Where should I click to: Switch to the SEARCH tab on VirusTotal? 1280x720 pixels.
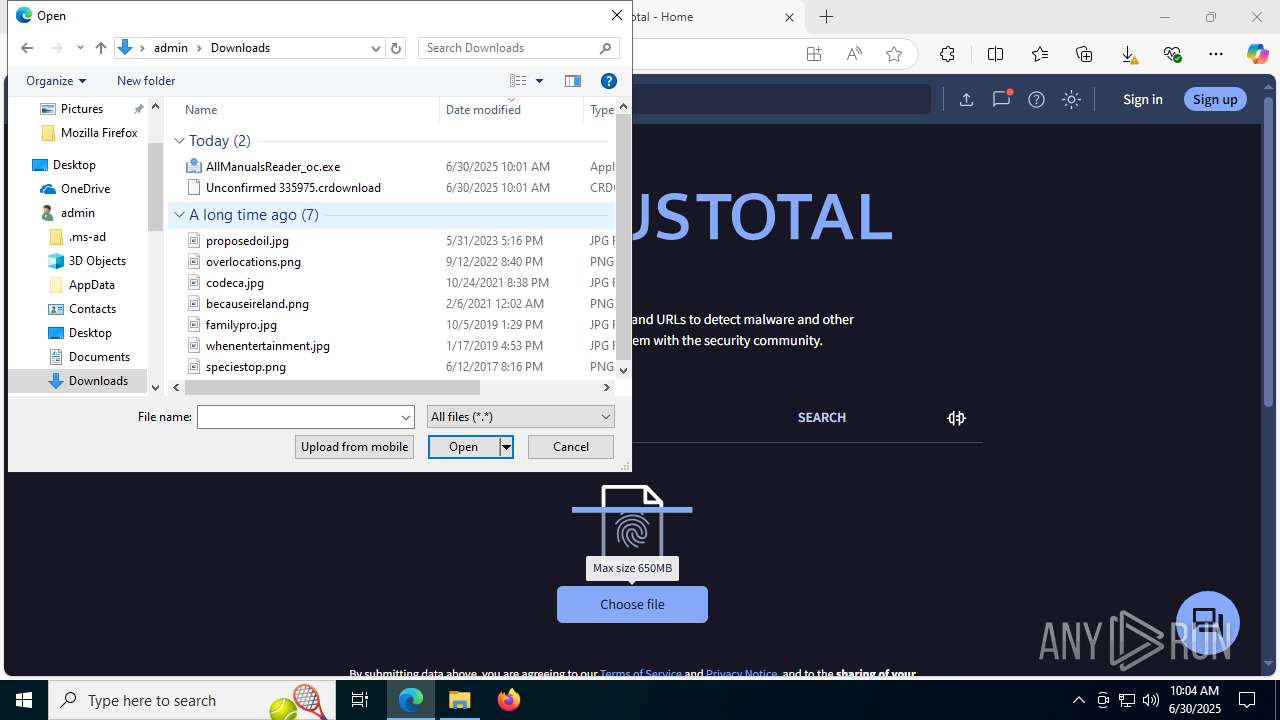(822, 418)
